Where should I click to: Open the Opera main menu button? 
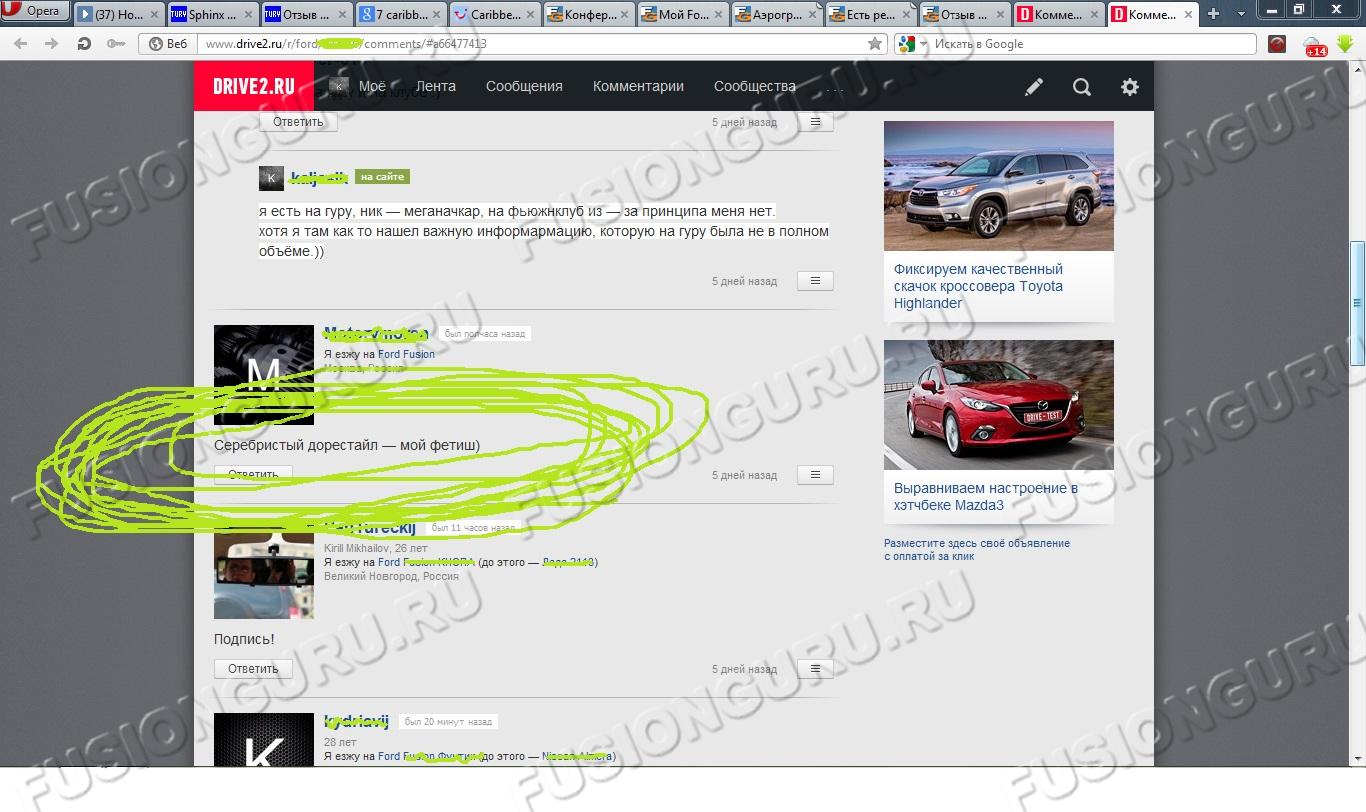[36, 12]
